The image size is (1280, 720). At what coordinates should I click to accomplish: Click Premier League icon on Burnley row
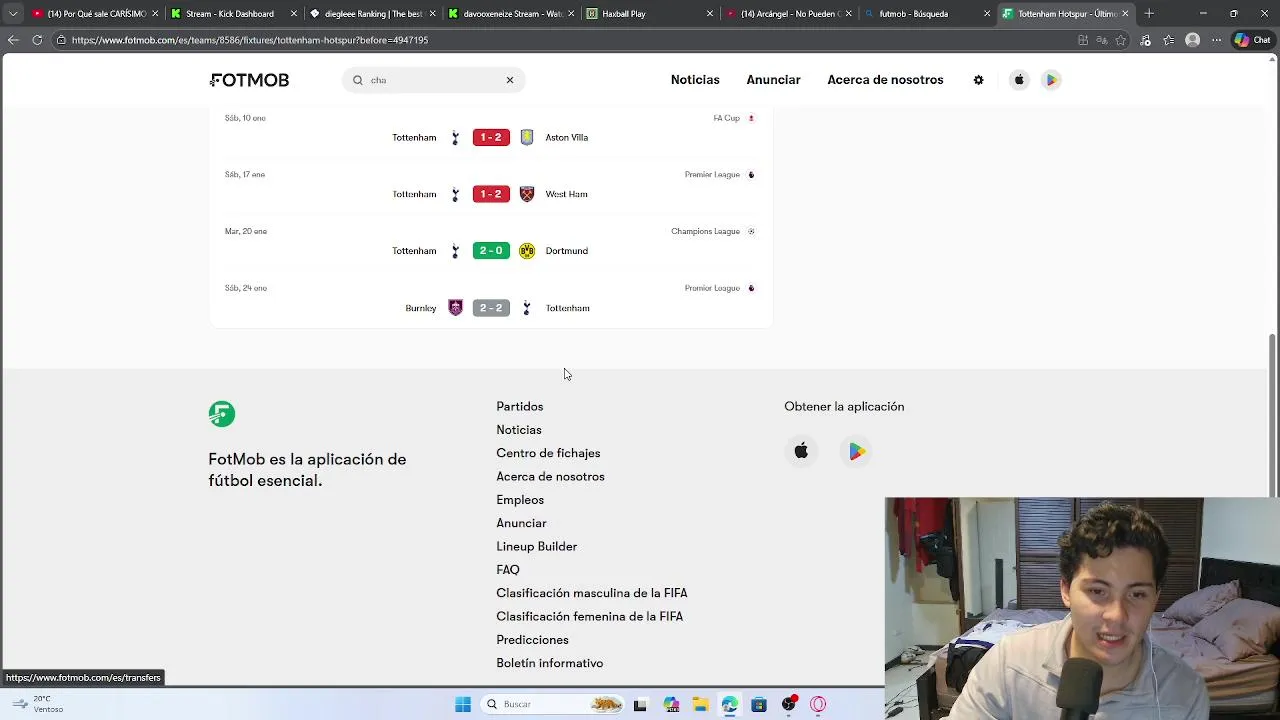[x=751, y=288]
